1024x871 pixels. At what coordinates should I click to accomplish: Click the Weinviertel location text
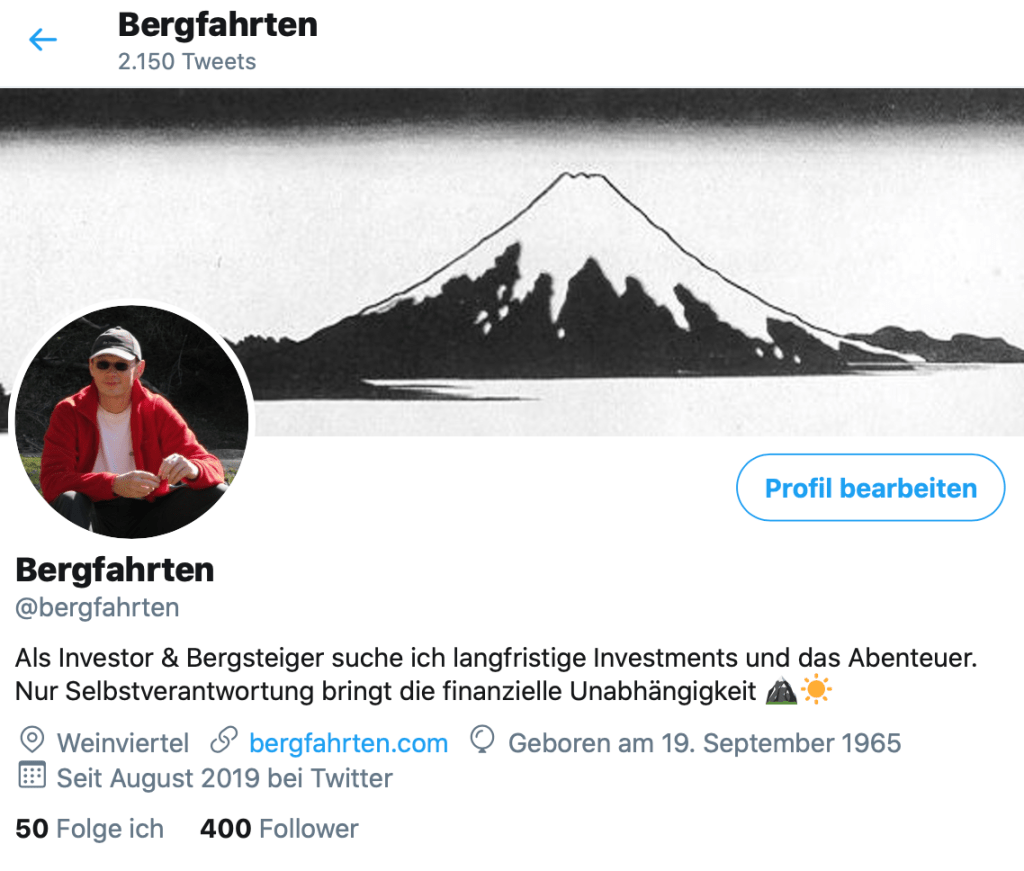tap(123, 743)
